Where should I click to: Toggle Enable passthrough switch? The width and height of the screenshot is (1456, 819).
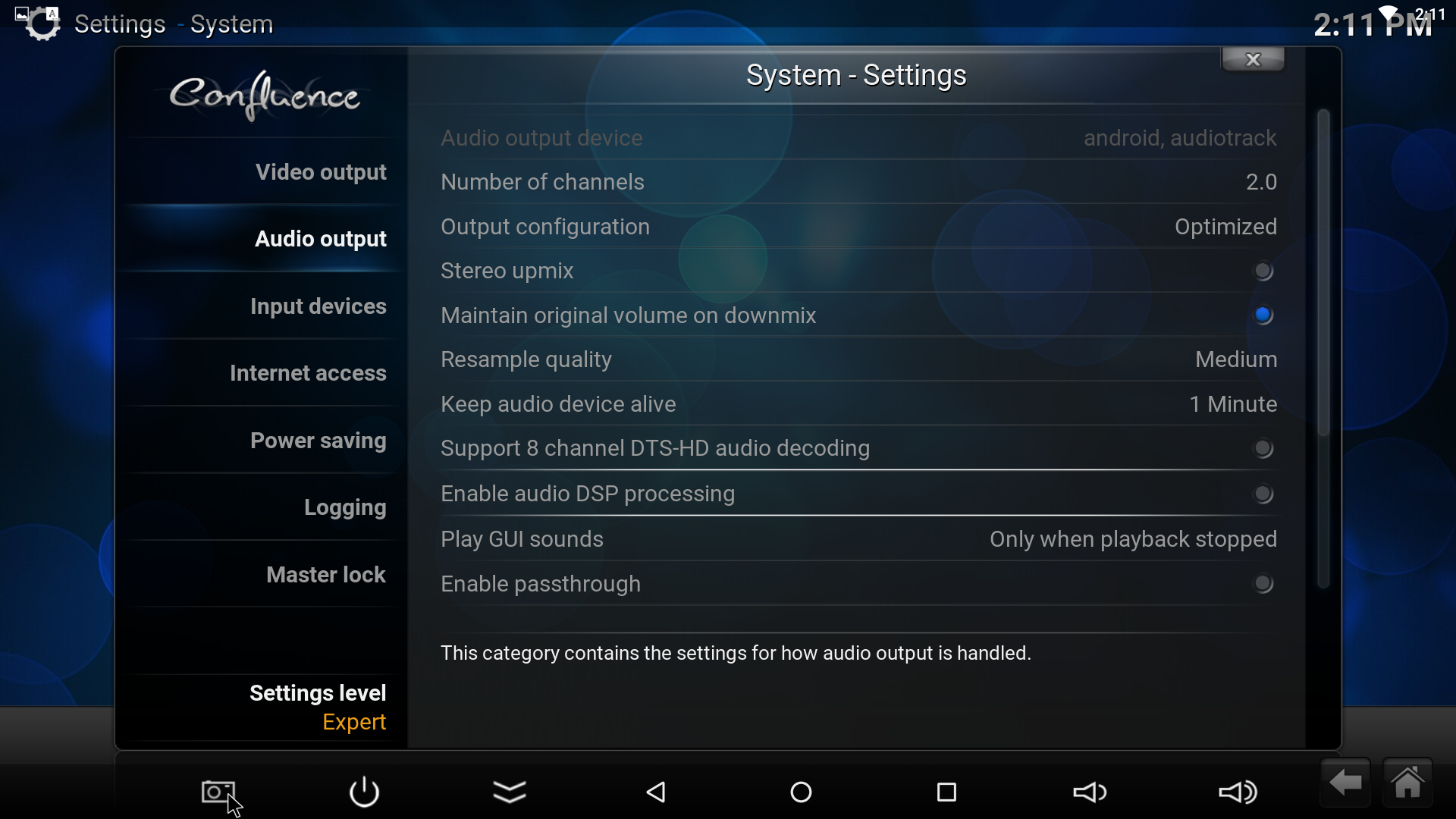click(1262, 583)
